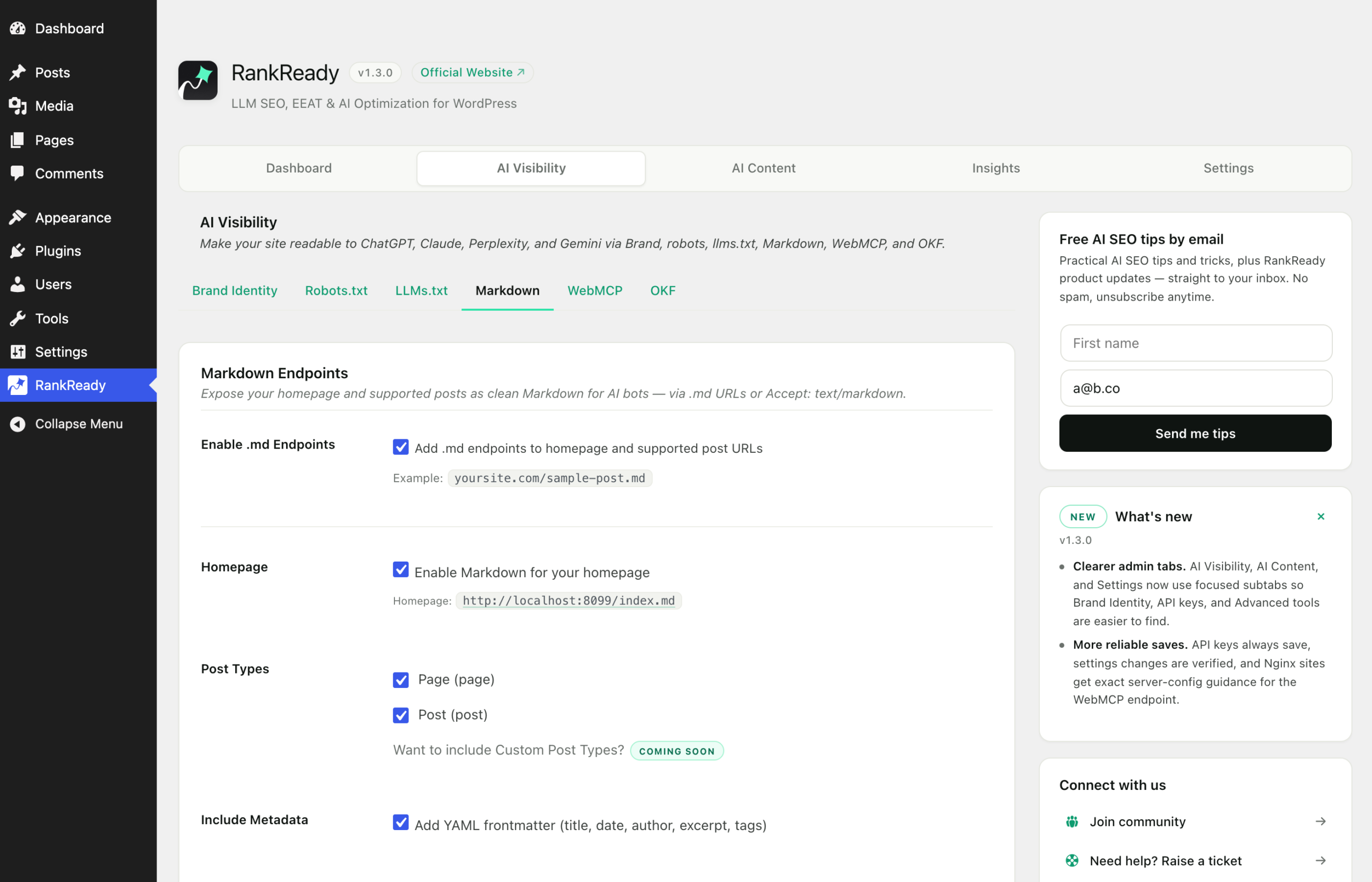This screenshot has height=882, width=1372.
Task: Switch to Robots.txt subtab
Action: [x=336, y=291]
